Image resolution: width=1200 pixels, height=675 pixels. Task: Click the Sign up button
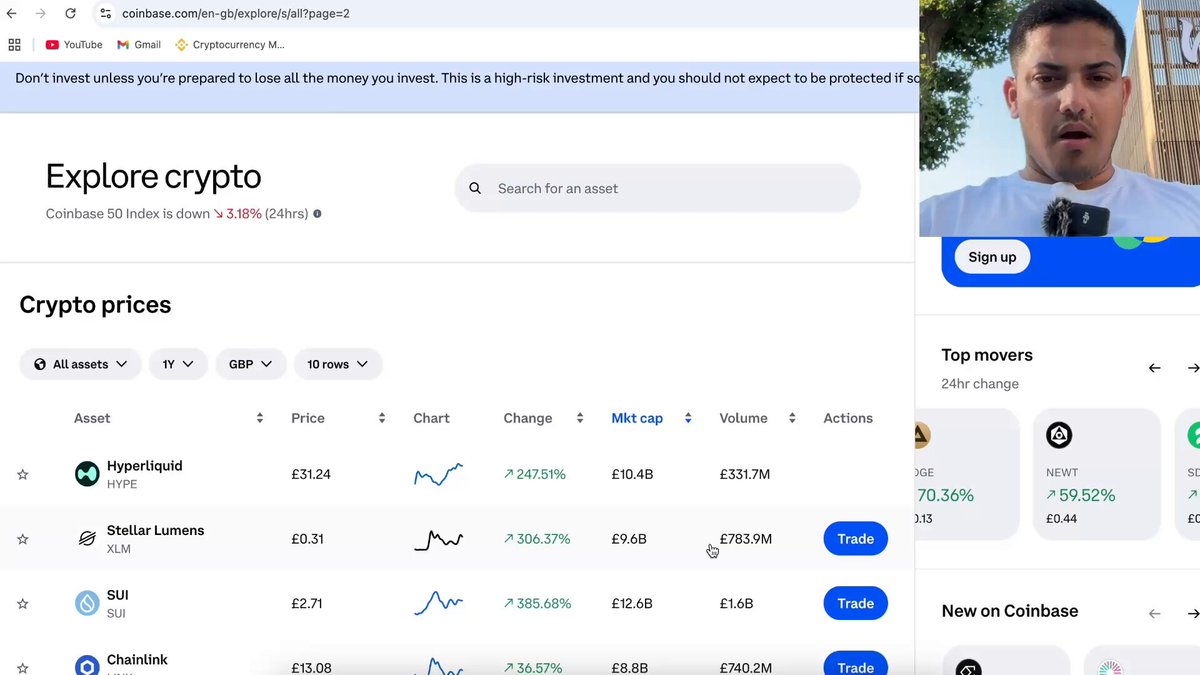point(992,257)
